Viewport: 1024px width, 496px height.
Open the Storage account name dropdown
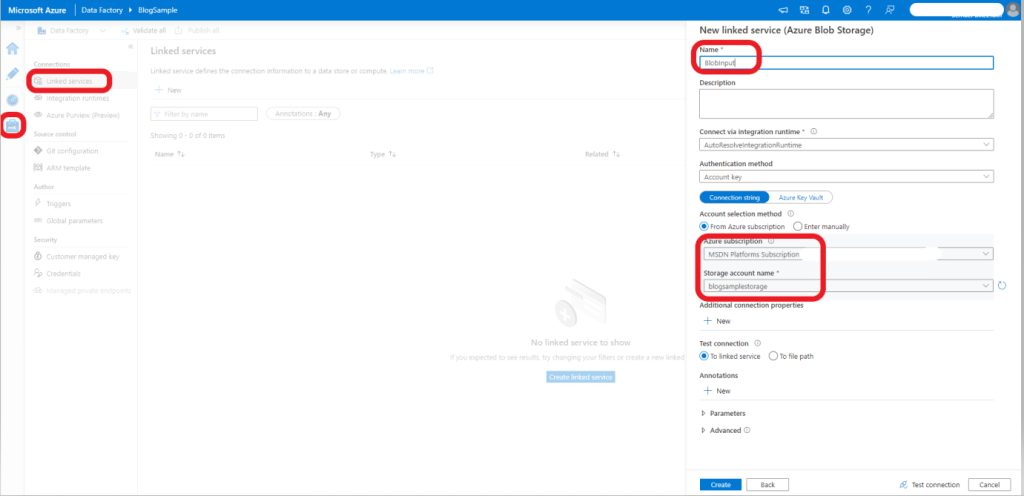[846, 287]
